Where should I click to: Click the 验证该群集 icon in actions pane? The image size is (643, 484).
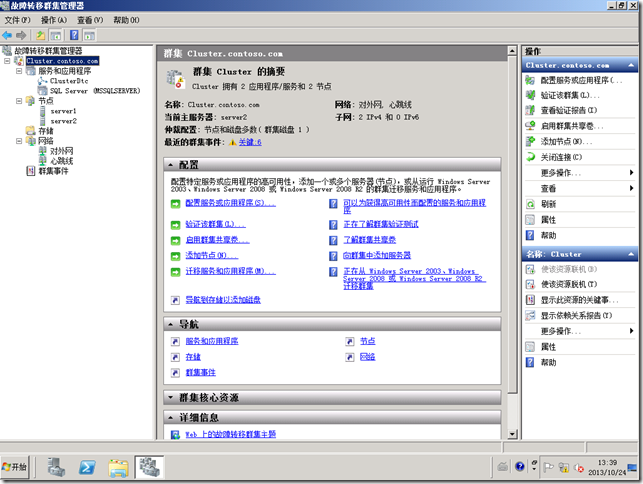530,95
